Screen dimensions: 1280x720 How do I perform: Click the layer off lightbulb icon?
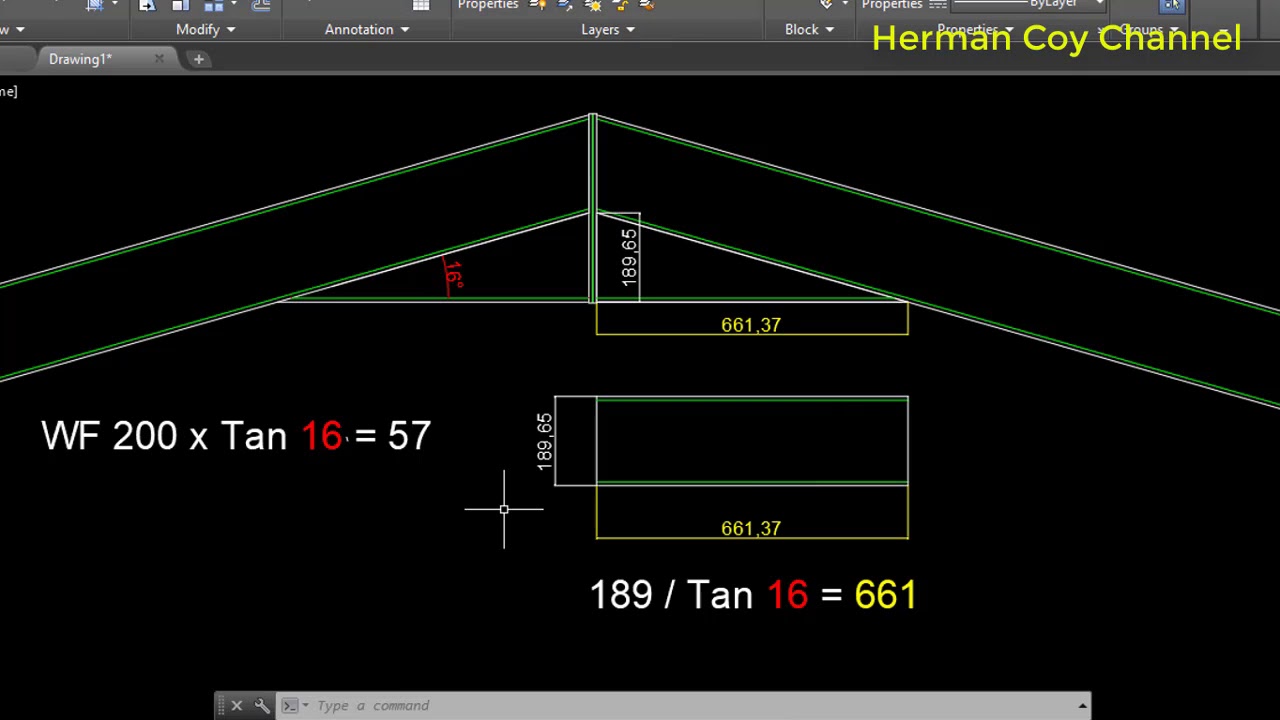(538, 5)
